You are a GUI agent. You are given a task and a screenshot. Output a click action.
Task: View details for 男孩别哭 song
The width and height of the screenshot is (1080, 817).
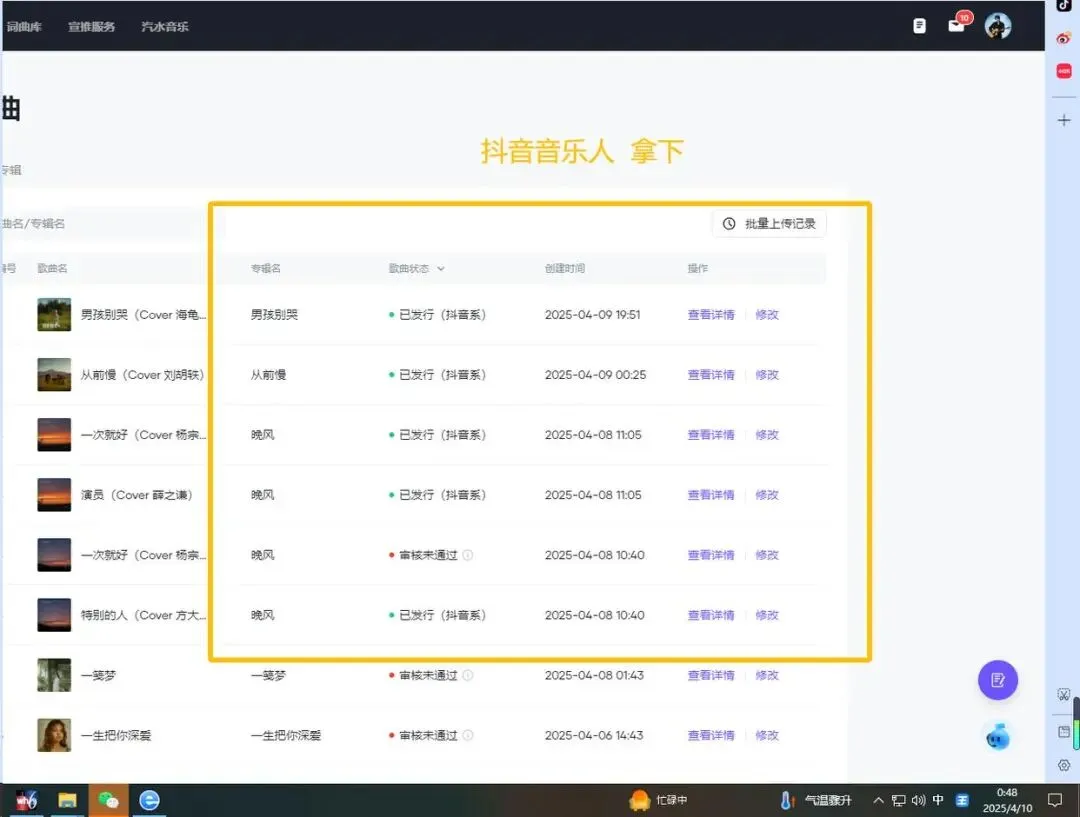click(711, 315)
